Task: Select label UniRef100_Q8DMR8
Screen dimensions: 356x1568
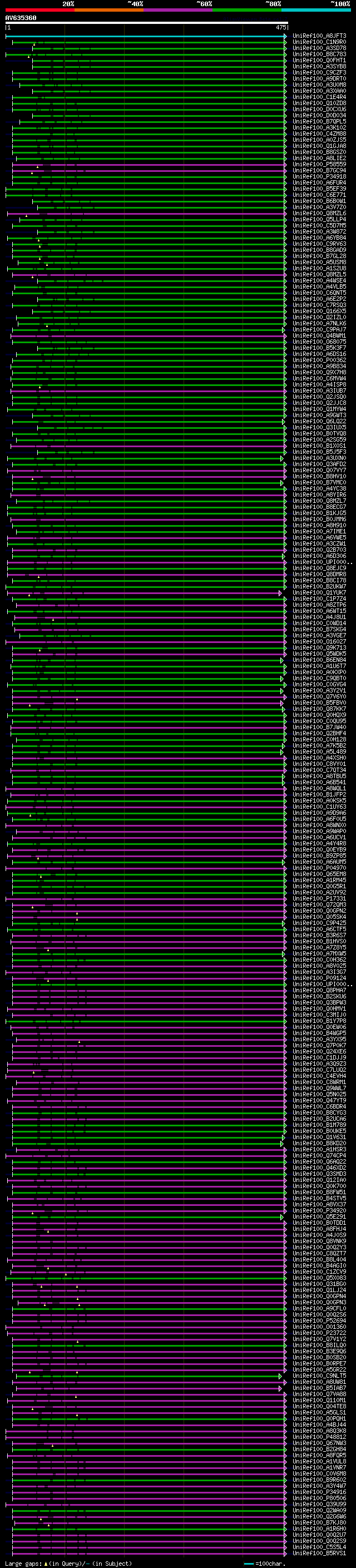Action: click(319, 574)
